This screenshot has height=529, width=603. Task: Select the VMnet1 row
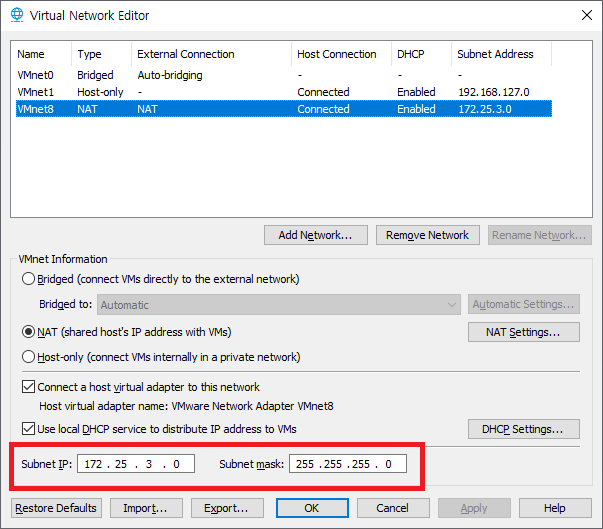tap(284, 92)
